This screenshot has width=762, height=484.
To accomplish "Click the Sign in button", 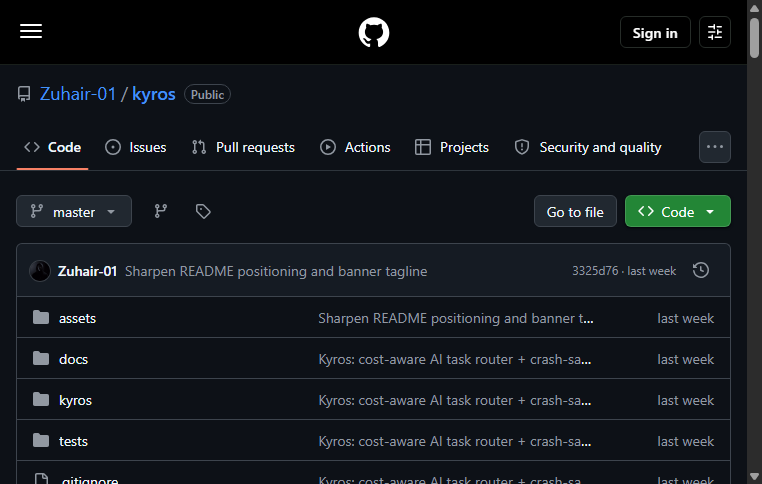I will click(x=655, y=32).
